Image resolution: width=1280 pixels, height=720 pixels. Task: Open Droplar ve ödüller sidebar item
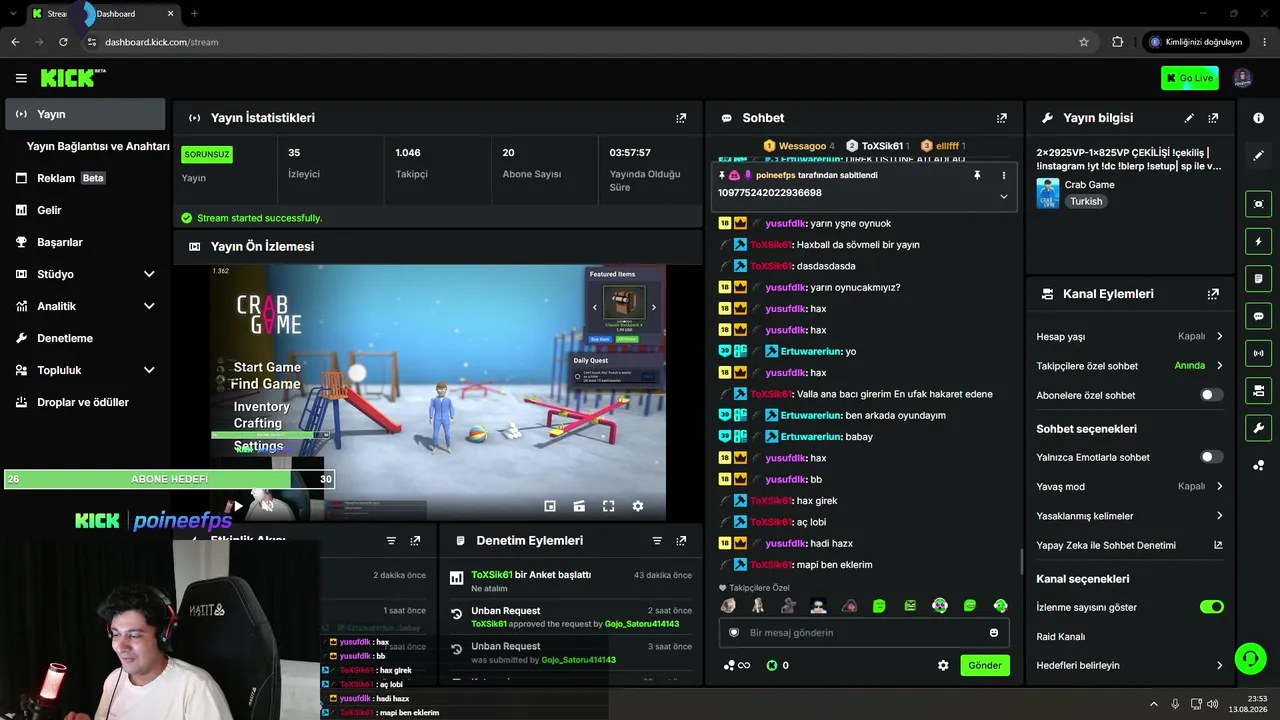pos(85,402)
